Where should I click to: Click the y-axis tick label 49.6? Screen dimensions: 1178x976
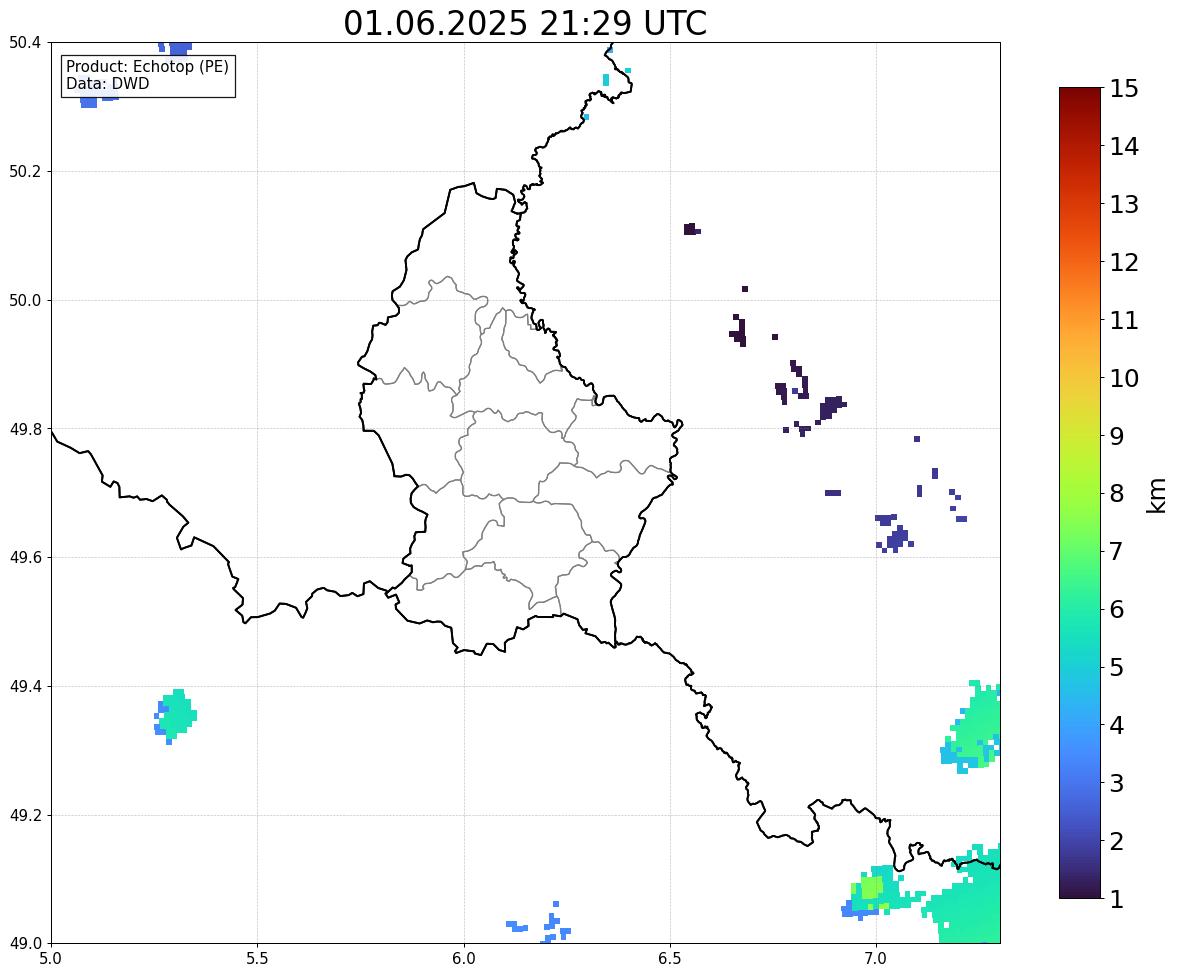[25, 557]
